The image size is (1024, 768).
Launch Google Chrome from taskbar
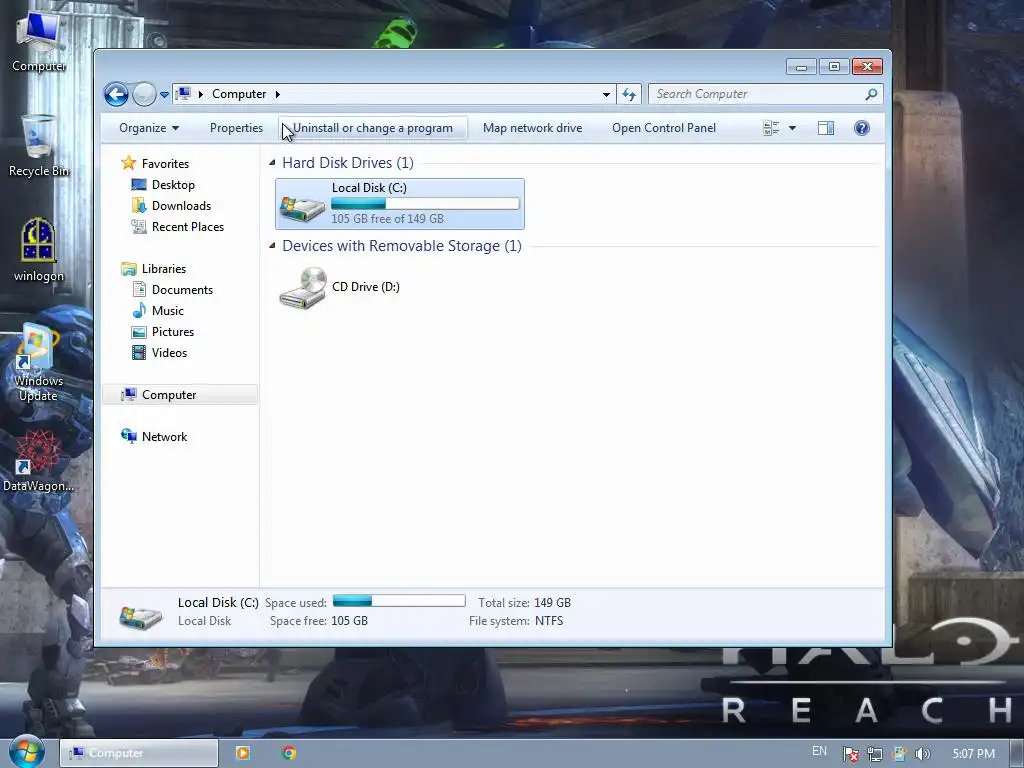(289, 753)
